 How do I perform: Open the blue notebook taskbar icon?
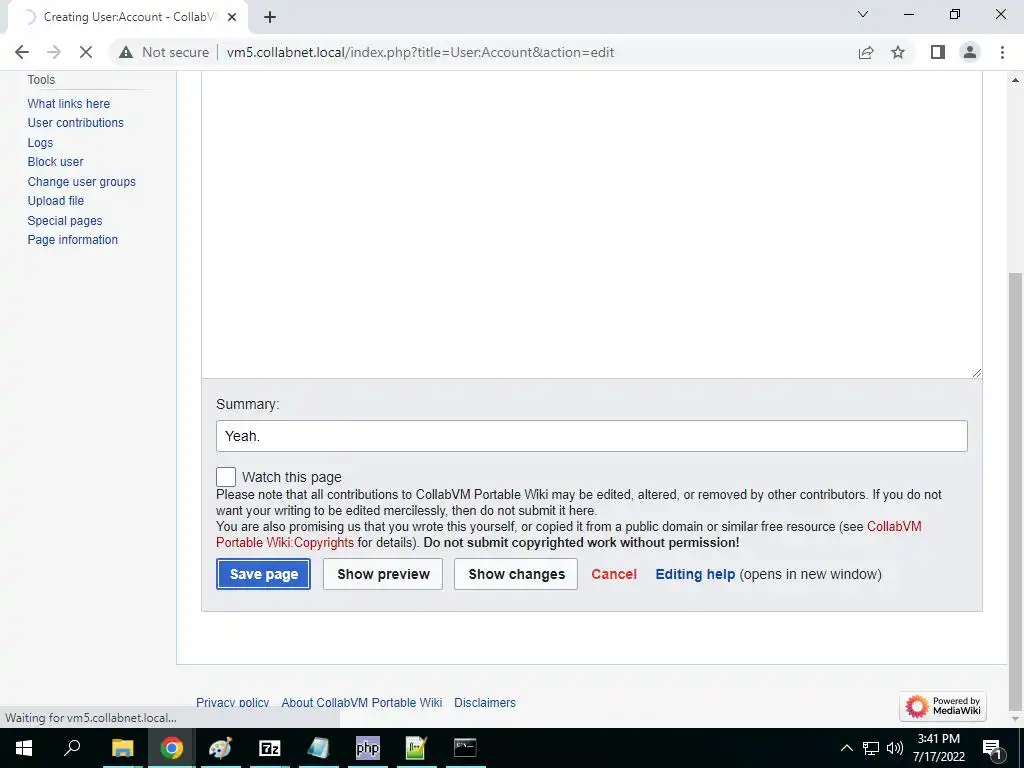pos(318,748)
